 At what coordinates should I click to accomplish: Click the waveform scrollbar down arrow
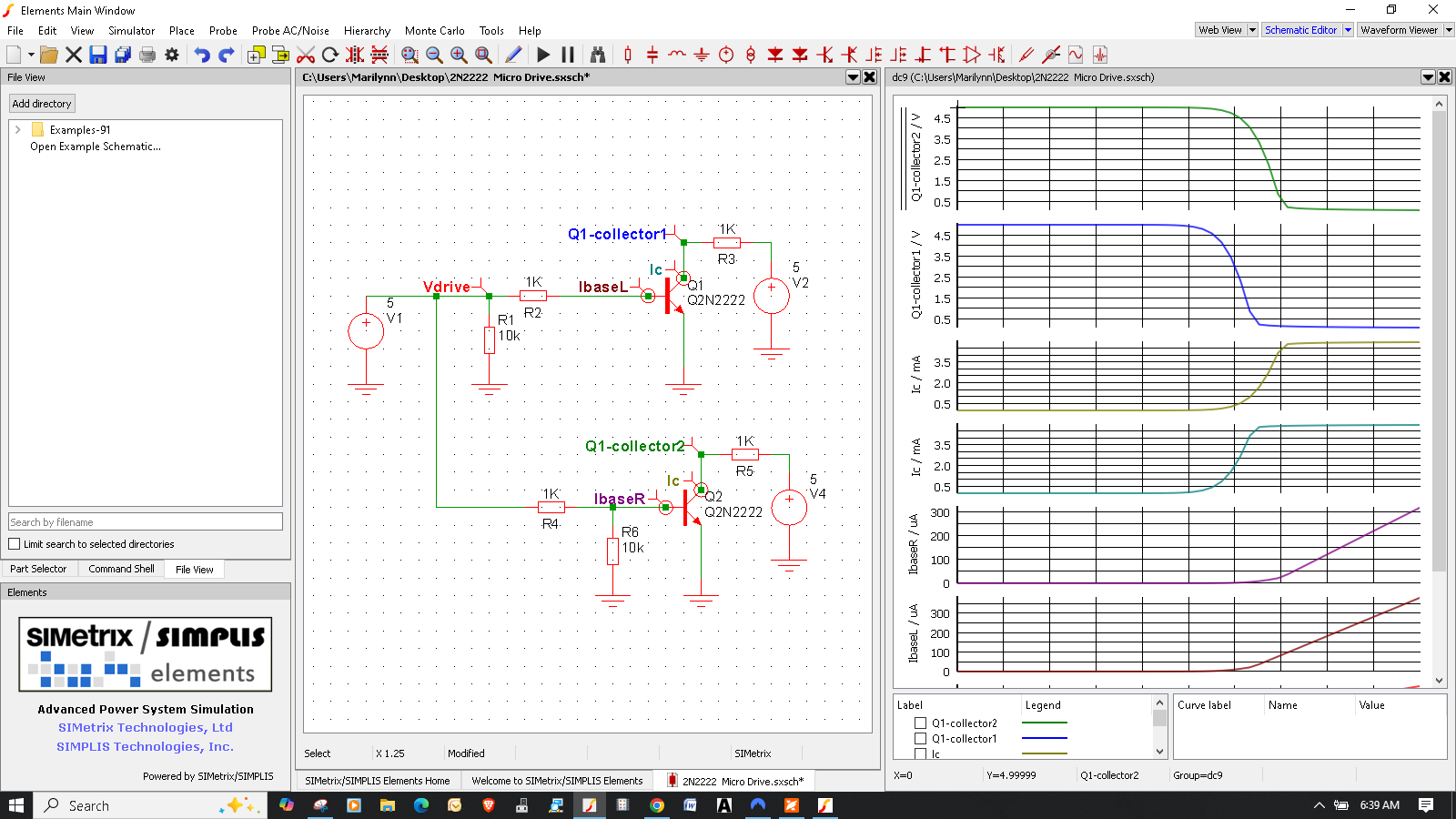pos(1439,681)
